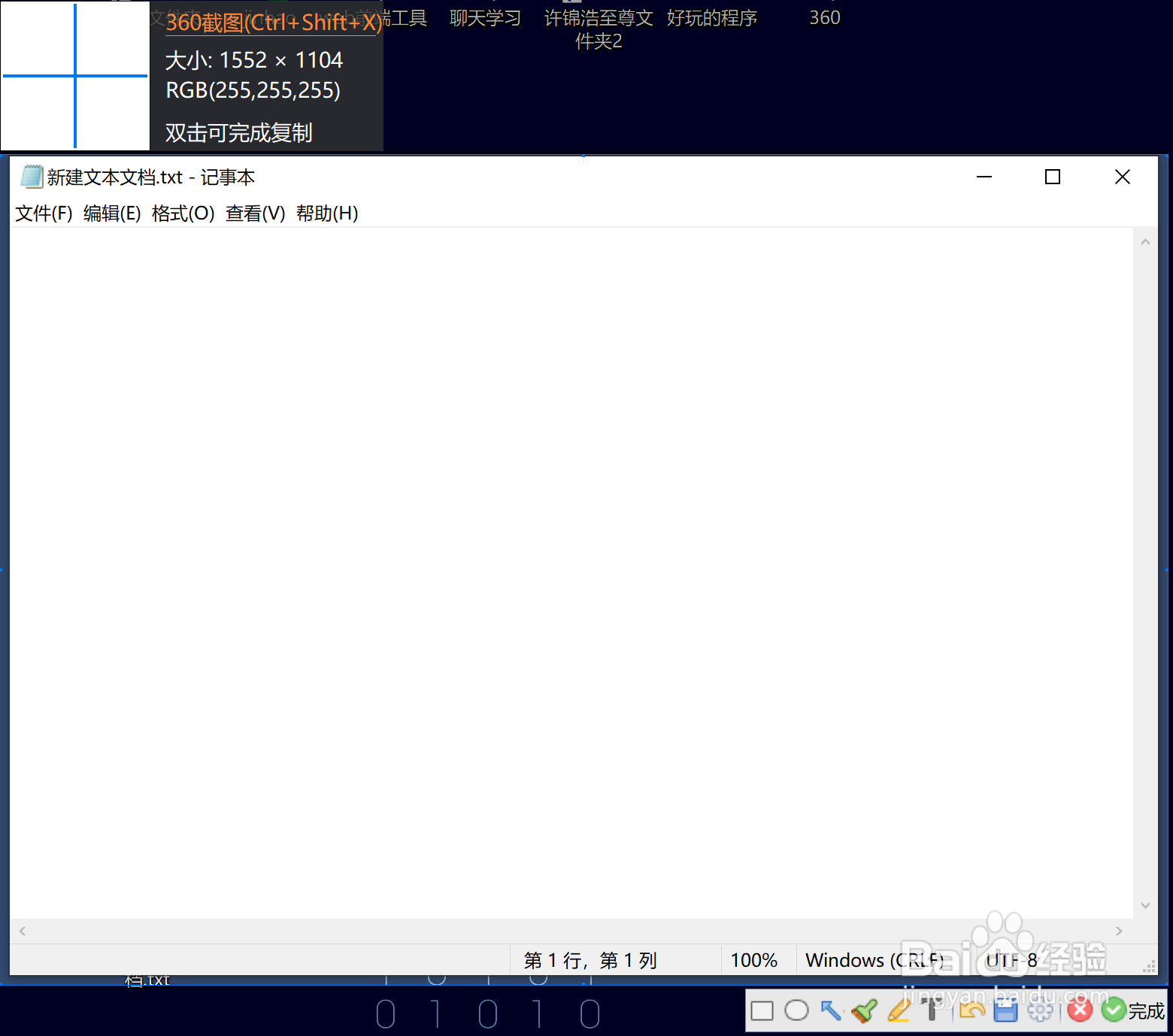The image size is (1173, 1036).
Task: Open the 帮助(H) menu
Action: coord(327,214)
